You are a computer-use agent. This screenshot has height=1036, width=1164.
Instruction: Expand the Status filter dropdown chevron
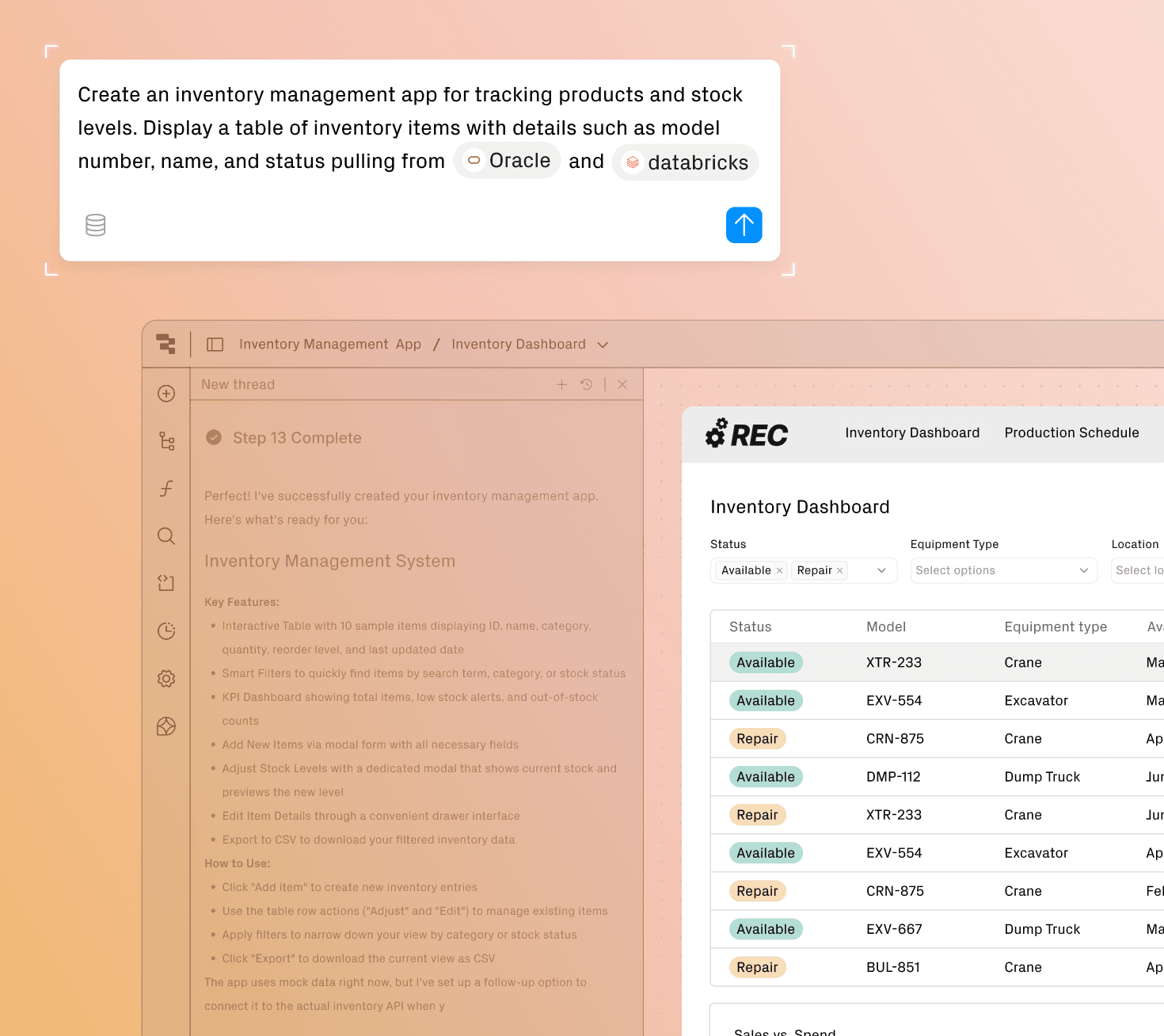tap(881, 570)
